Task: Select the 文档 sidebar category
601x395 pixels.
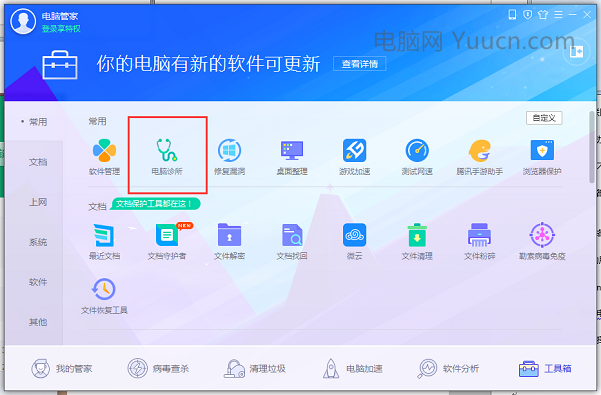Action: pos(38,162)
